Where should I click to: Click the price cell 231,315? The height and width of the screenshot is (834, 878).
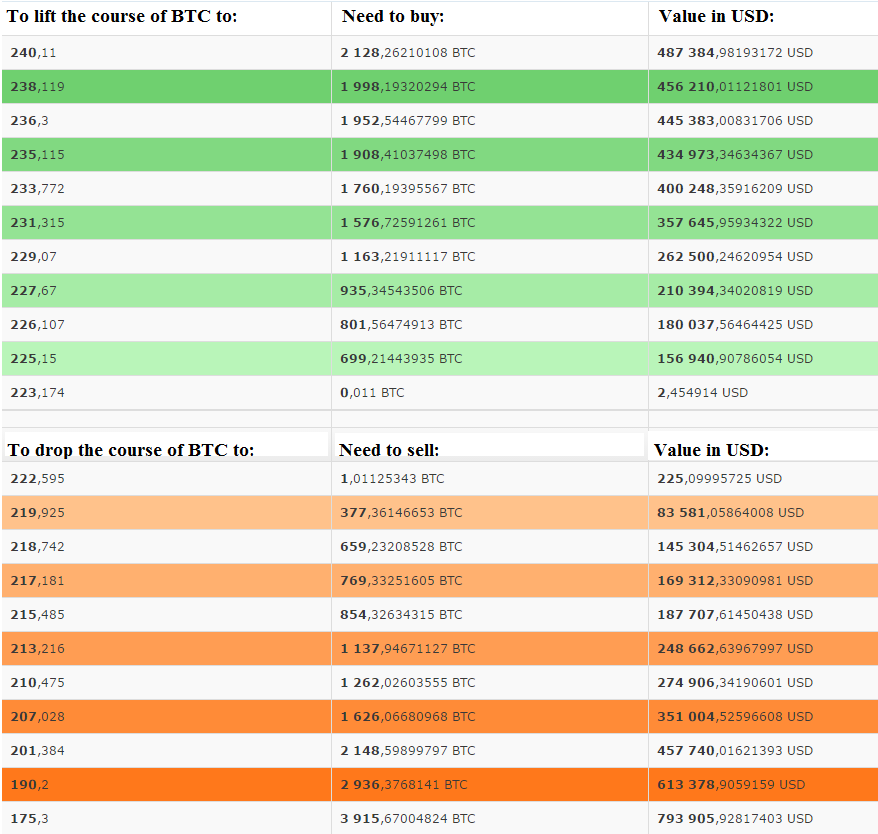tap(38, 223)
